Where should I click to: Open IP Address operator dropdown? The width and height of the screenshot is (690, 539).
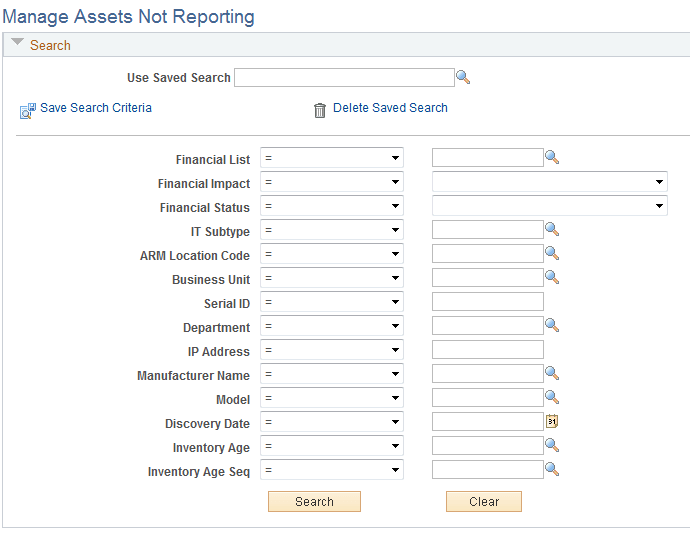coord(332,350)
